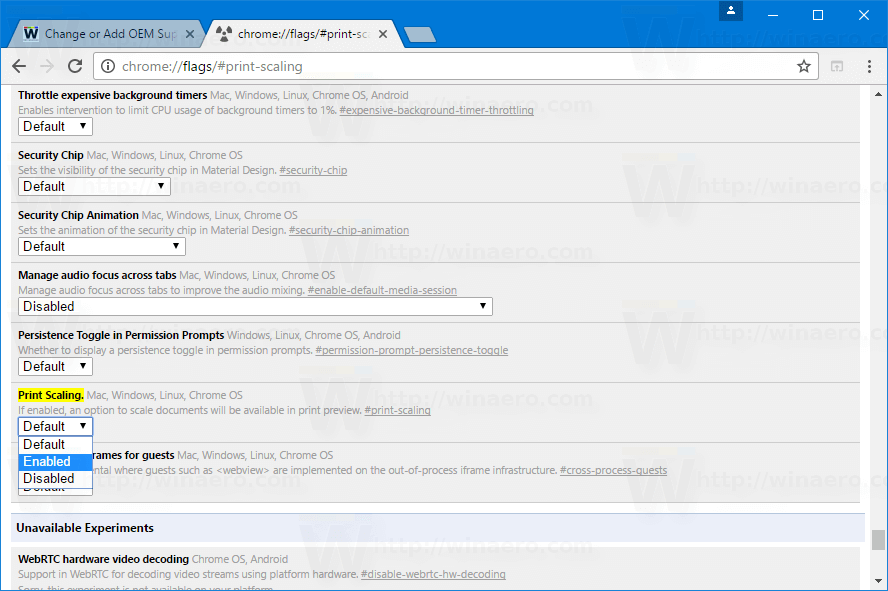Click Persistence Toggle in Permission Prompts title
Screen dimensions: 888x591
click(121, 335)
